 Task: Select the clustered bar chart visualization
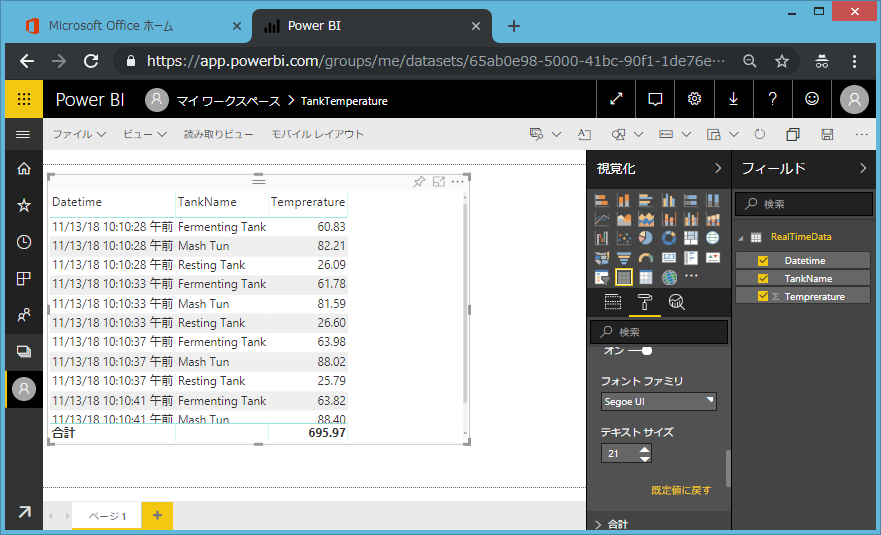tap(646, 200)
